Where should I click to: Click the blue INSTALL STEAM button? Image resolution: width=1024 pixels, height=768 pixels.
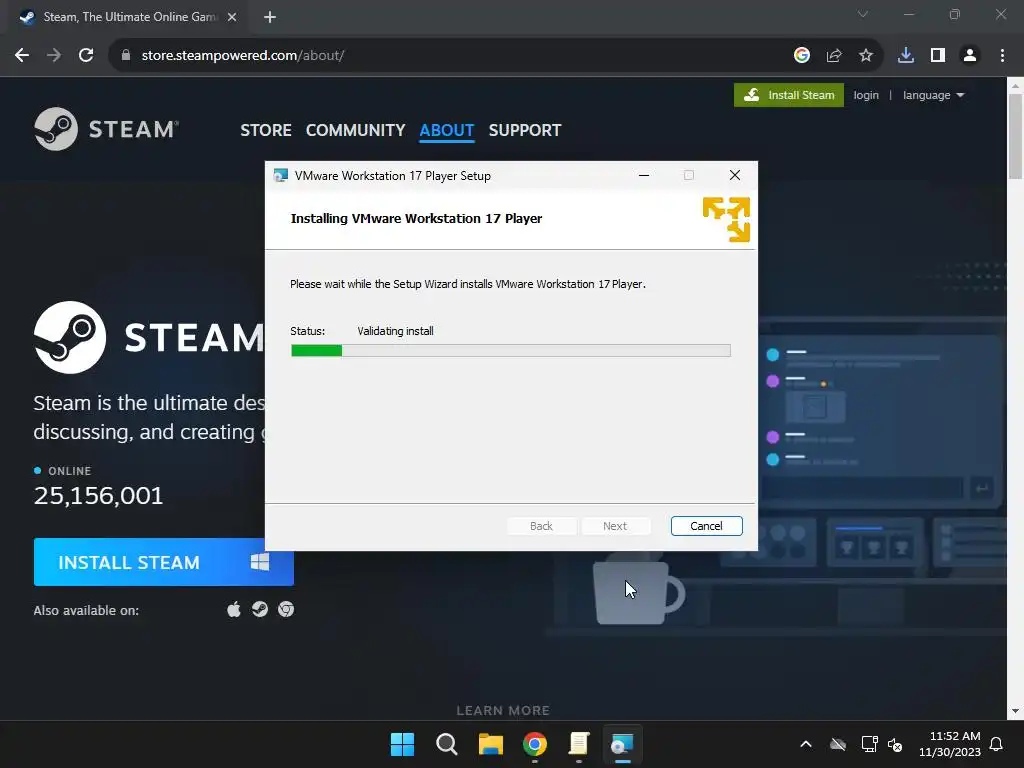tap(163, 562)
